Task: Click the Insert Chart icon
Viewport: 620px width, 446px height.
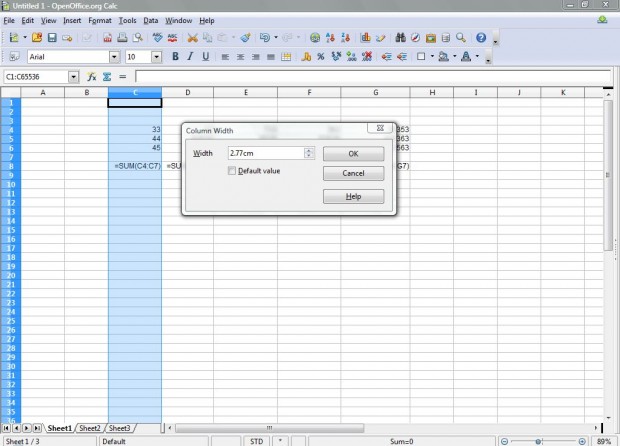Action: coord(367,38)
